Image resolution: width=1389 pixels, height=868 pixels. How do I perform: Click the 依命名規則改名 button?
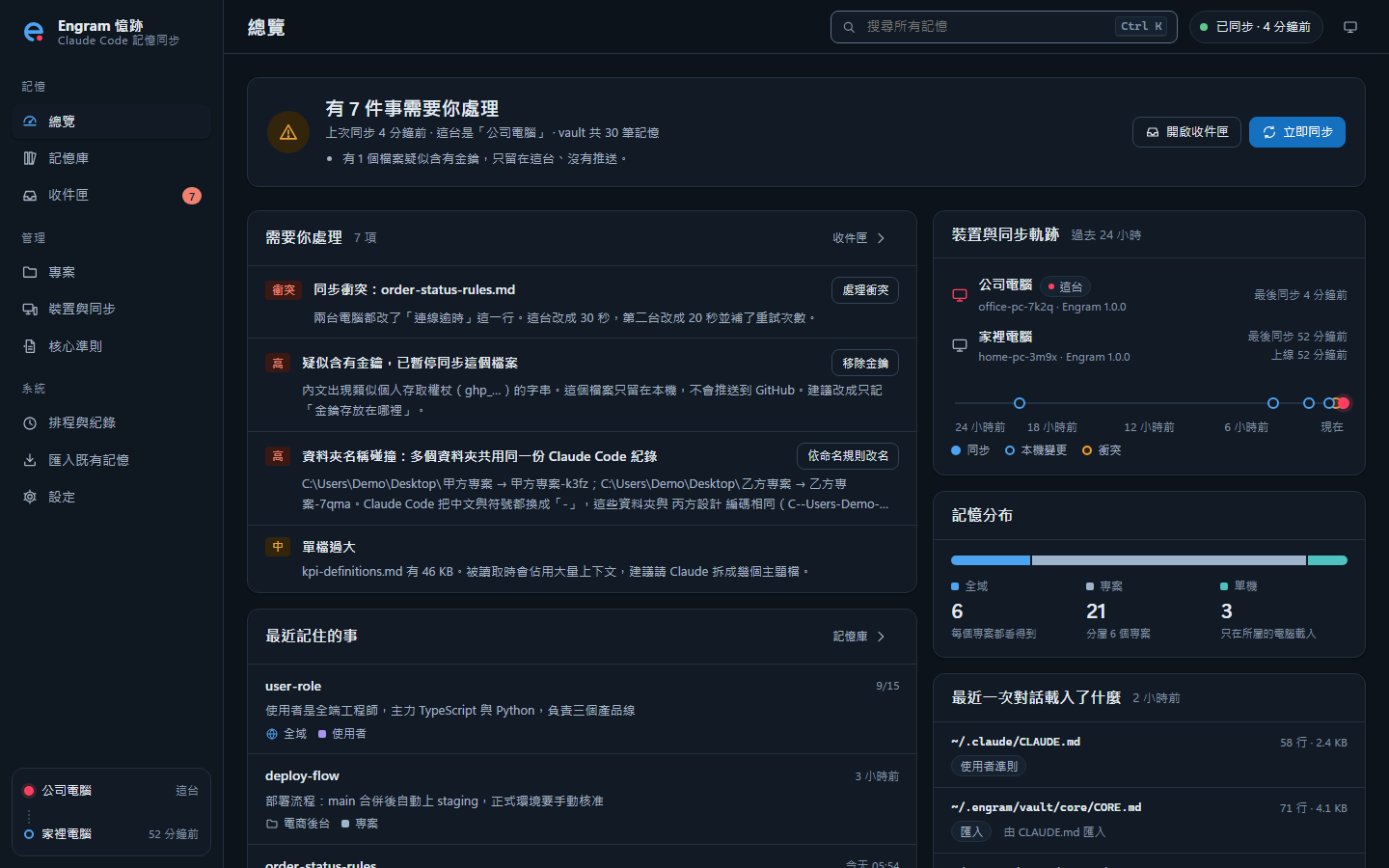(x=848, y=456)
